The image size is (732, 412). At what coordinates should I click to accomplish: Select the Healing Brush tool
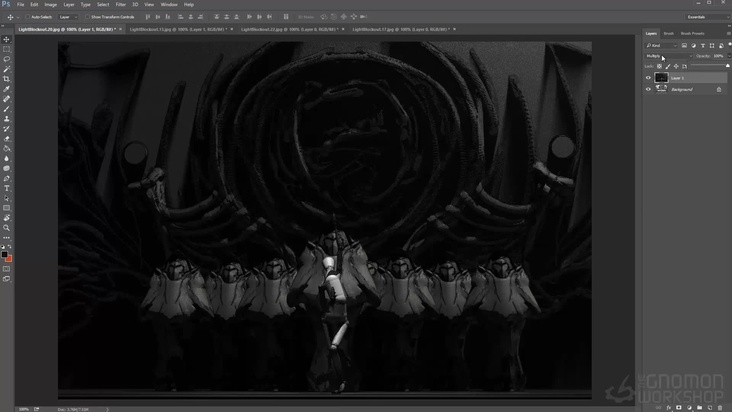tap(7, 99)
